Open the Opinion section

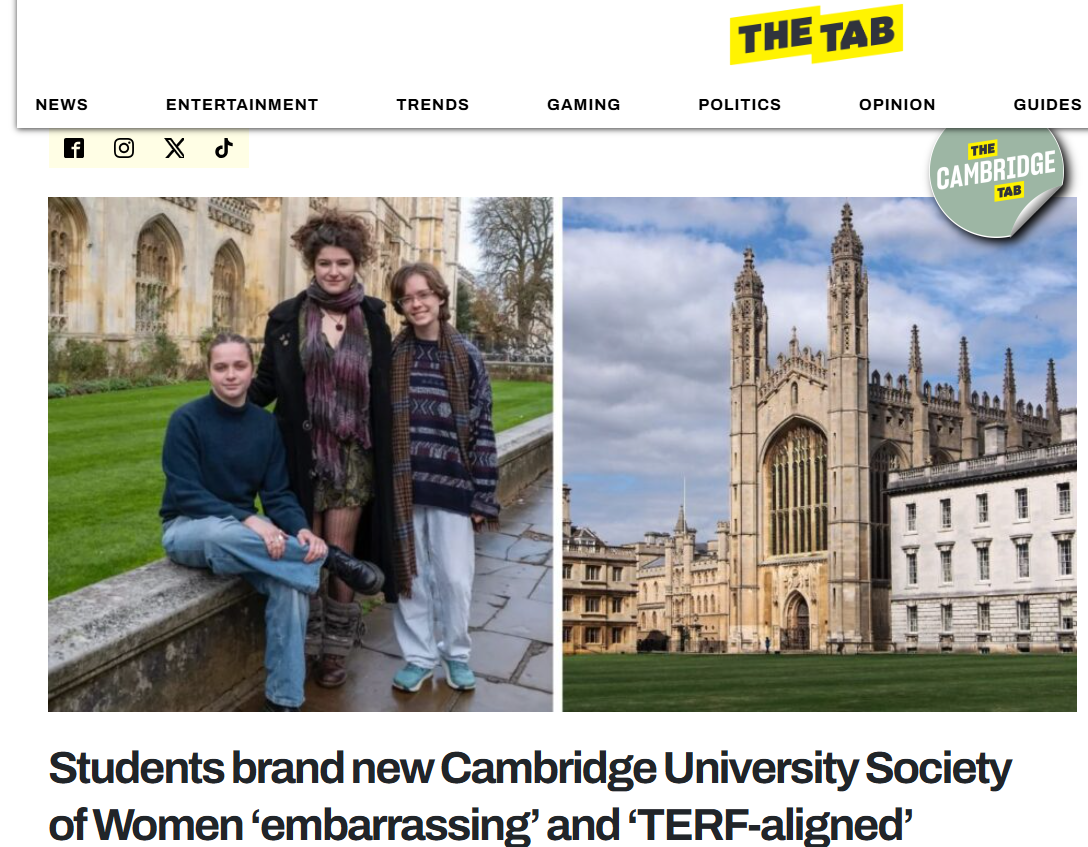click(897, 104)
